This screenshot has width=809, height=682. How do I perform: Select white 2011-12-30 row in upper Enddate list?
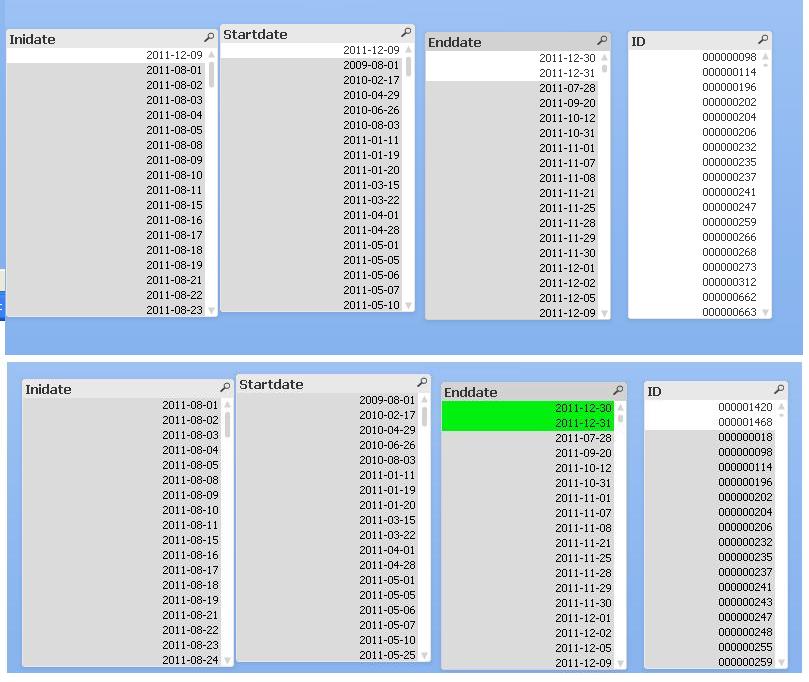tap(513, 58)
